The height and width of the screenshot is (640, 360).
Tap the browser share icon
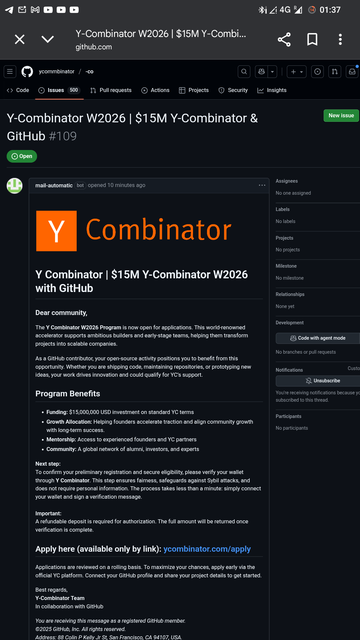[284, 40]
